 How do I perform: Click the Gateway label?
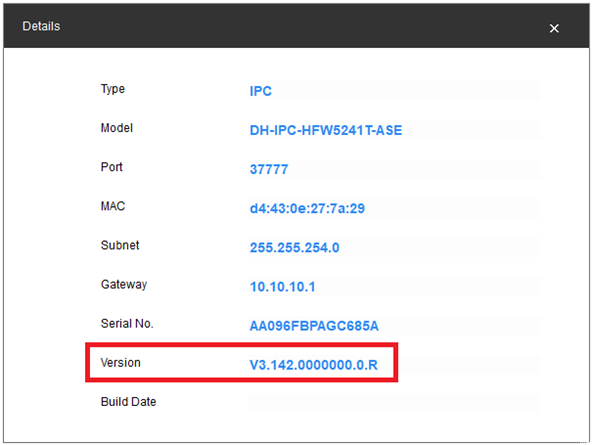click(124, 284)
